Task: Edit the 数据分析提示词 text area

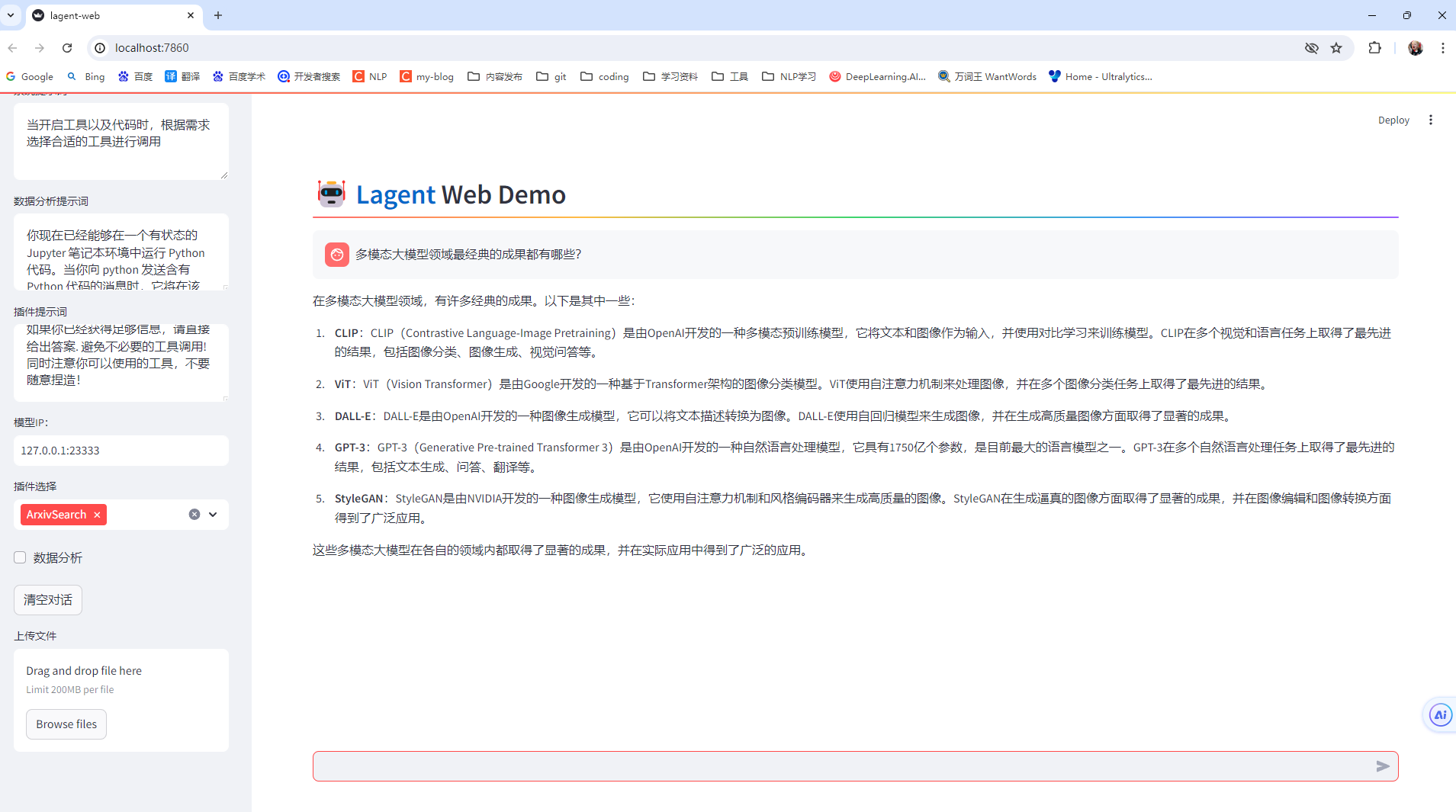Action: click(121, 252)
